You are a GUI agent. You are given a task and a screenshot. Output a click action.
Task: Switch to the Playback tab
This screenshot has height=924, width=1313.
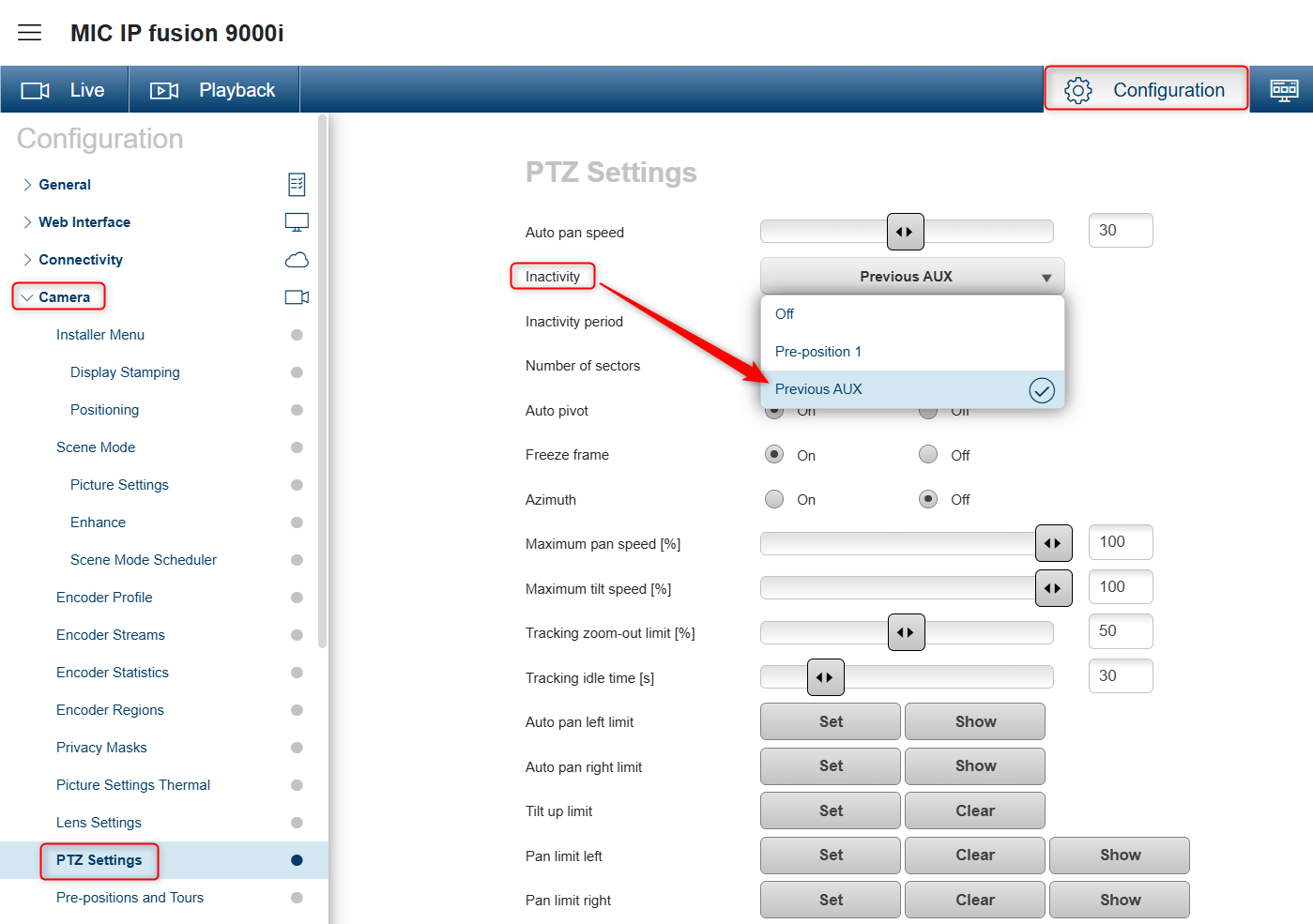(214, 90)
